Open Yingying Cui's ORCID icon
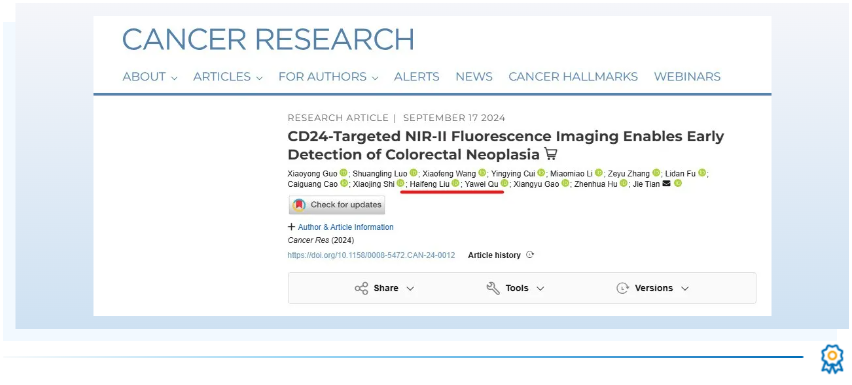This screenshot has height=385, width=852. [x=541, y=173]
